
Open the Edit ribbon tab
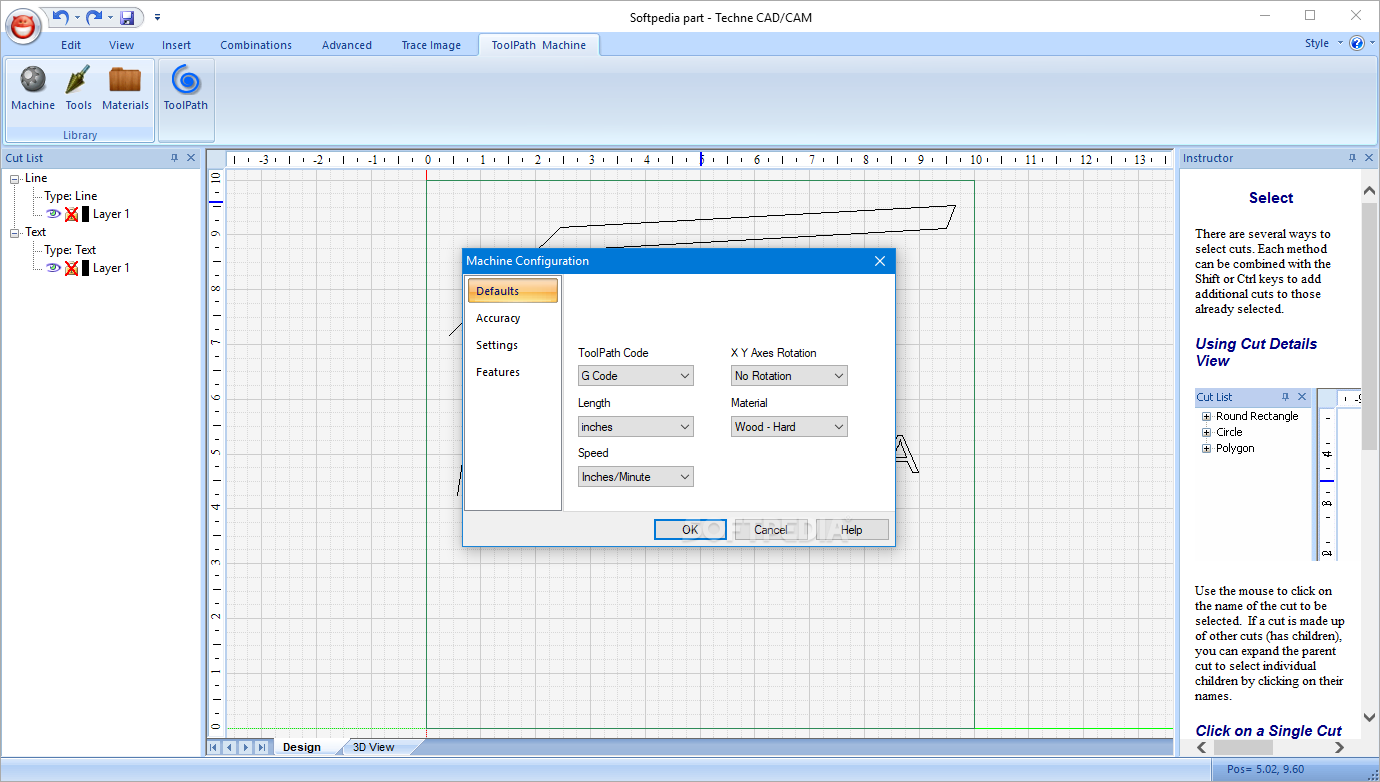point(71,45)
